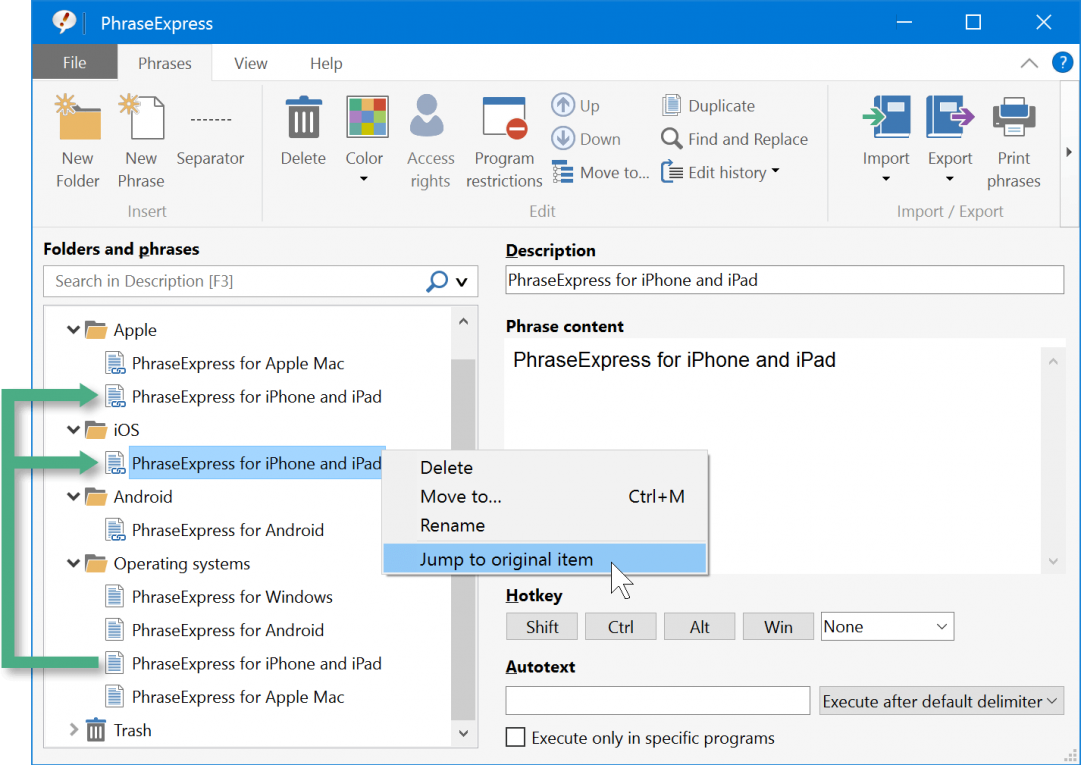Select PhraseExpress for Apple Mac under Apple
The image size is (1081, 765).
tap(237, 363)
